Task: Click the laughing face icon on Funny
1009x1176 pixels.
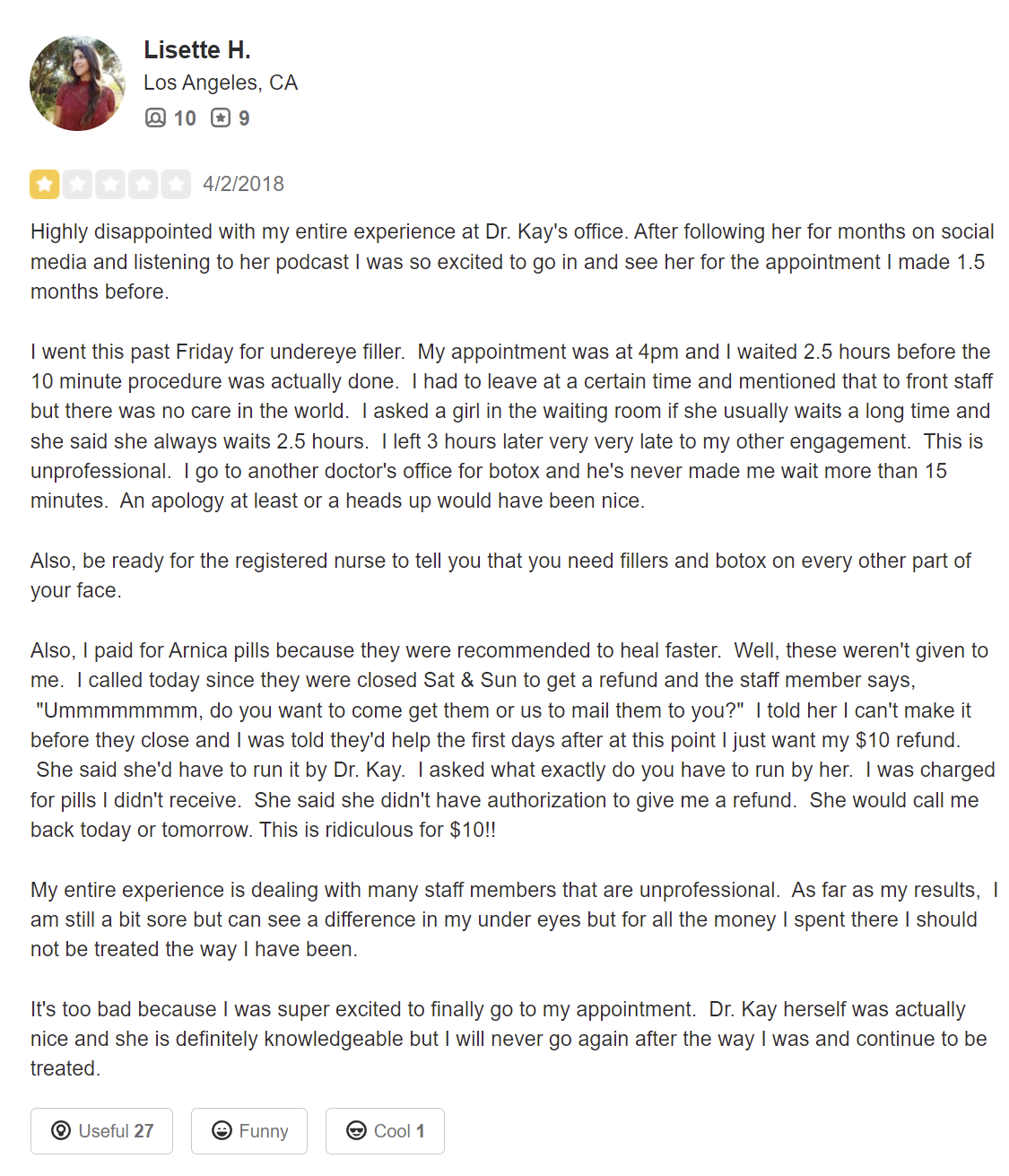Action: pos(222,1130)
